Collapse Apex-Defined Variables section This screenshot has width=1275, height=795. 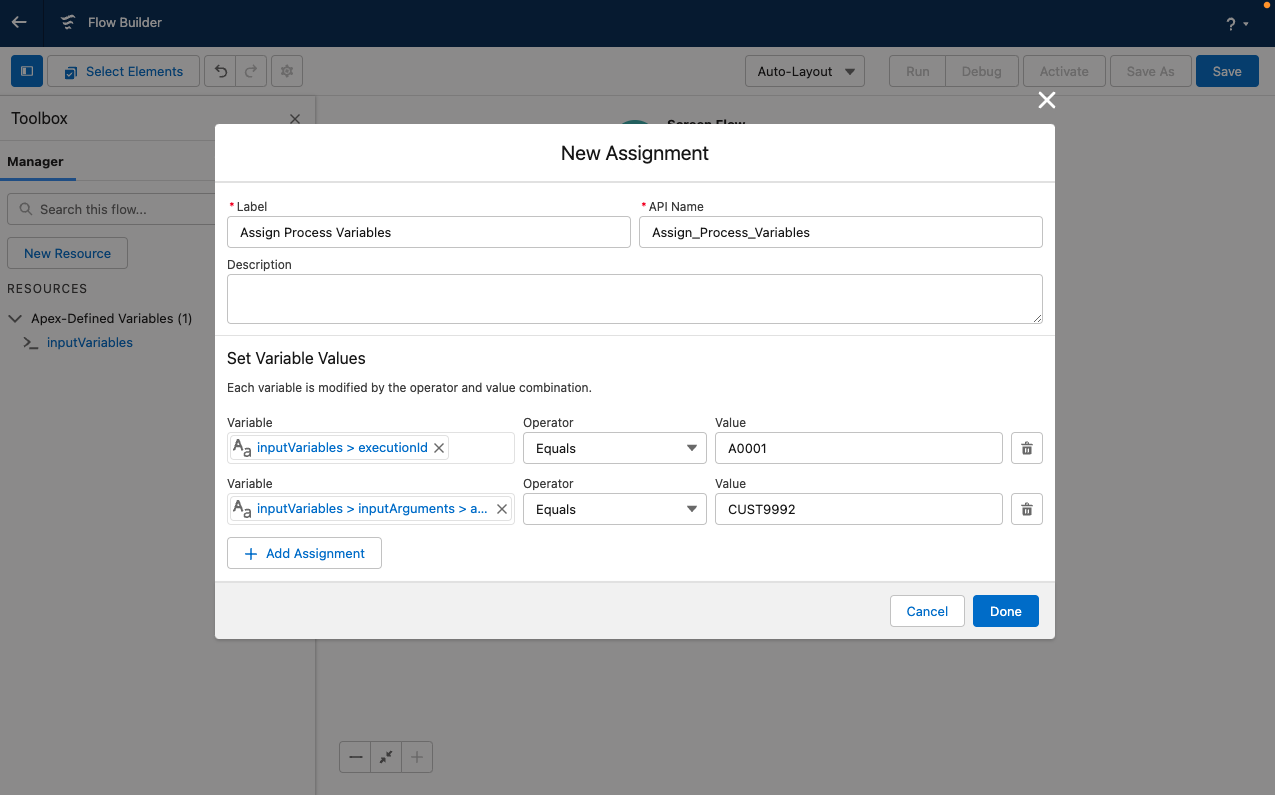click(15, 319)
